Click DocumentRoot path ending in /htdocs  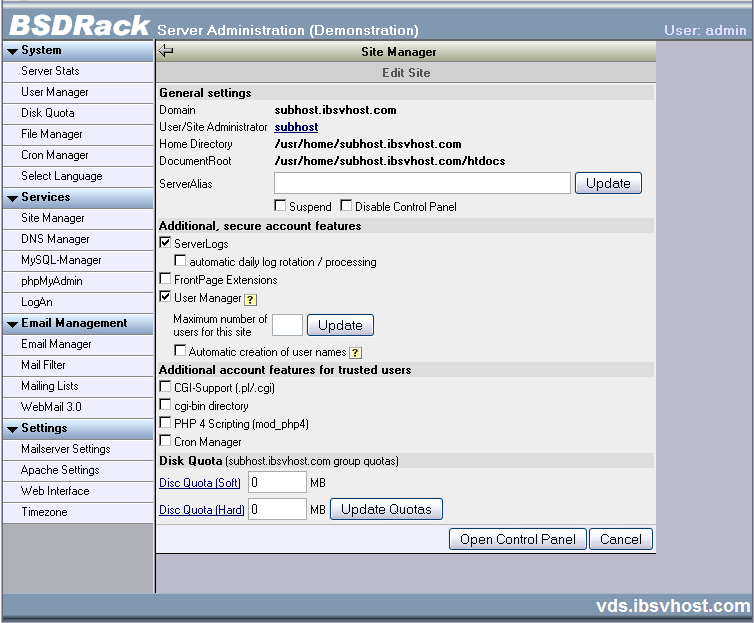click(x=390, y=161)
